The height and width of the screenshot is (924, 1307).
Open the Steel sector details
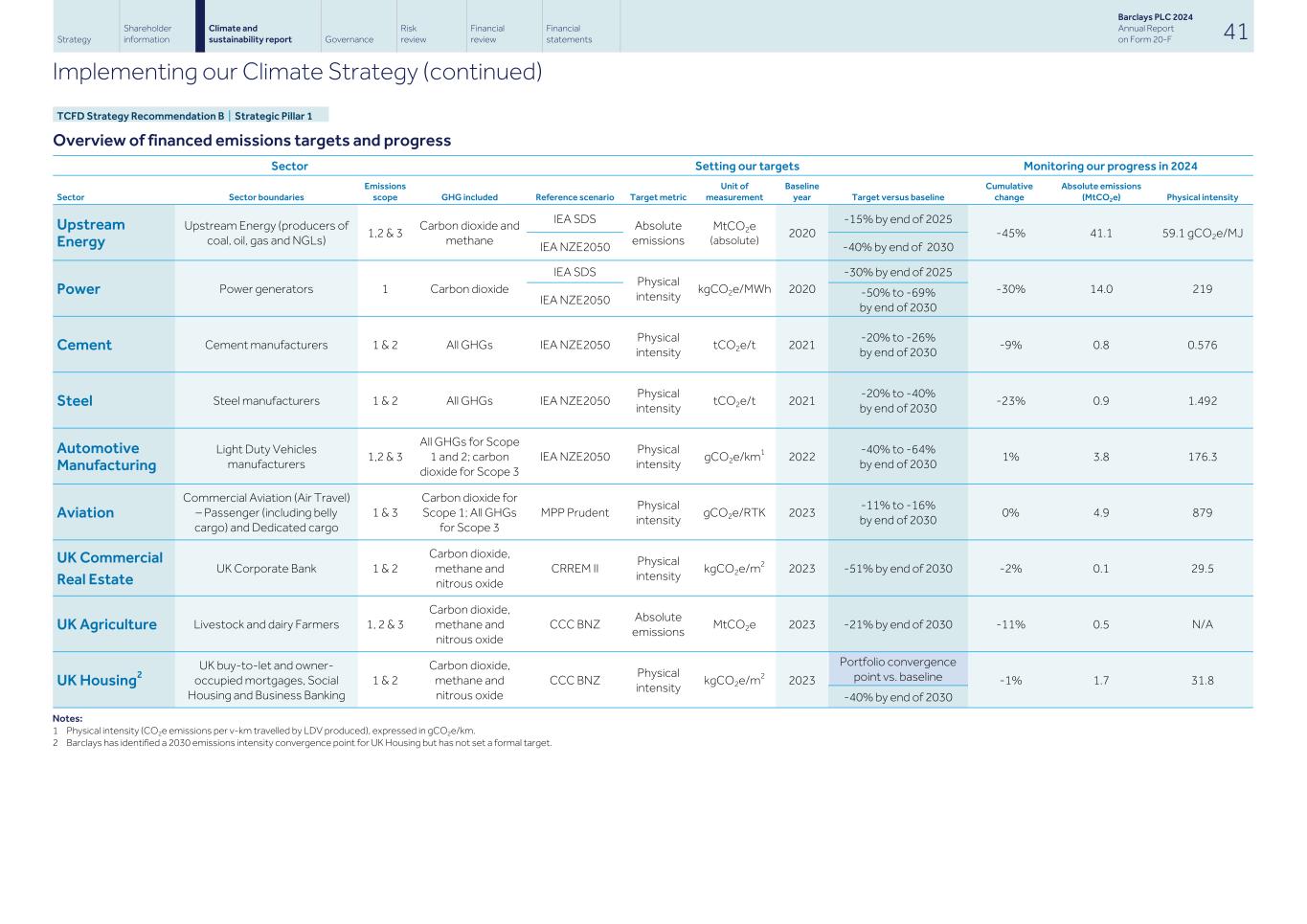(x=75, y=400)
